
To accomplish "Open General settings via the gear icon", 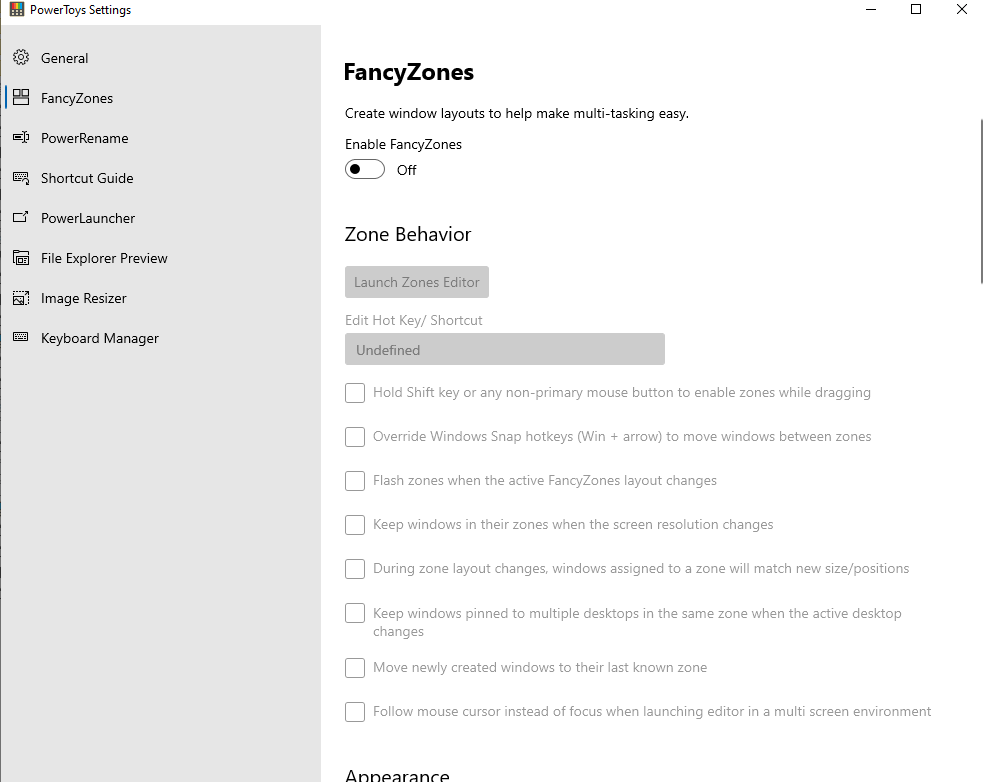I will click(21, 58).
